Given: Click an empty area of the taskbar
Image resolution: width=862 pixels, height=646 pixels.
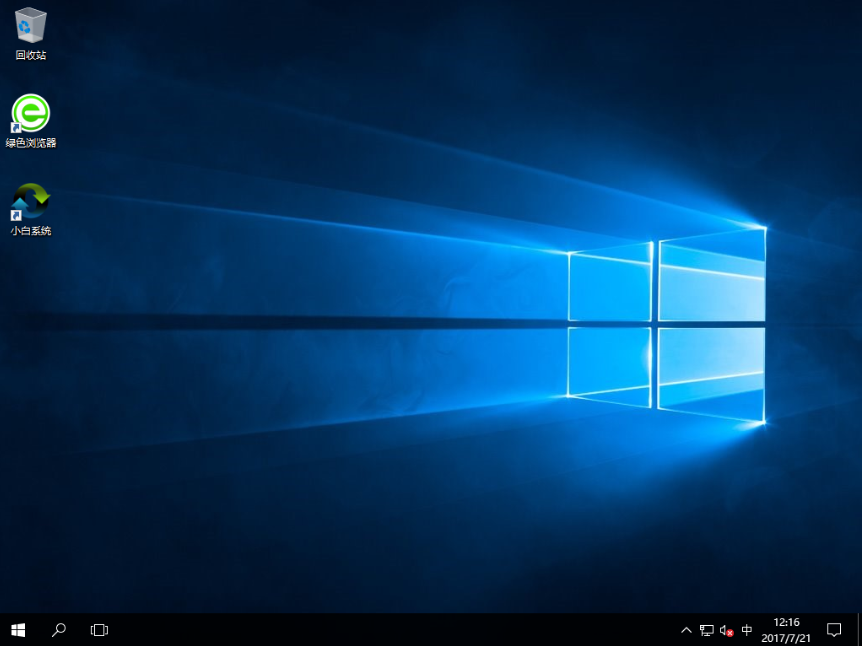Looking at the screenshot, I should tap(400, 630).
